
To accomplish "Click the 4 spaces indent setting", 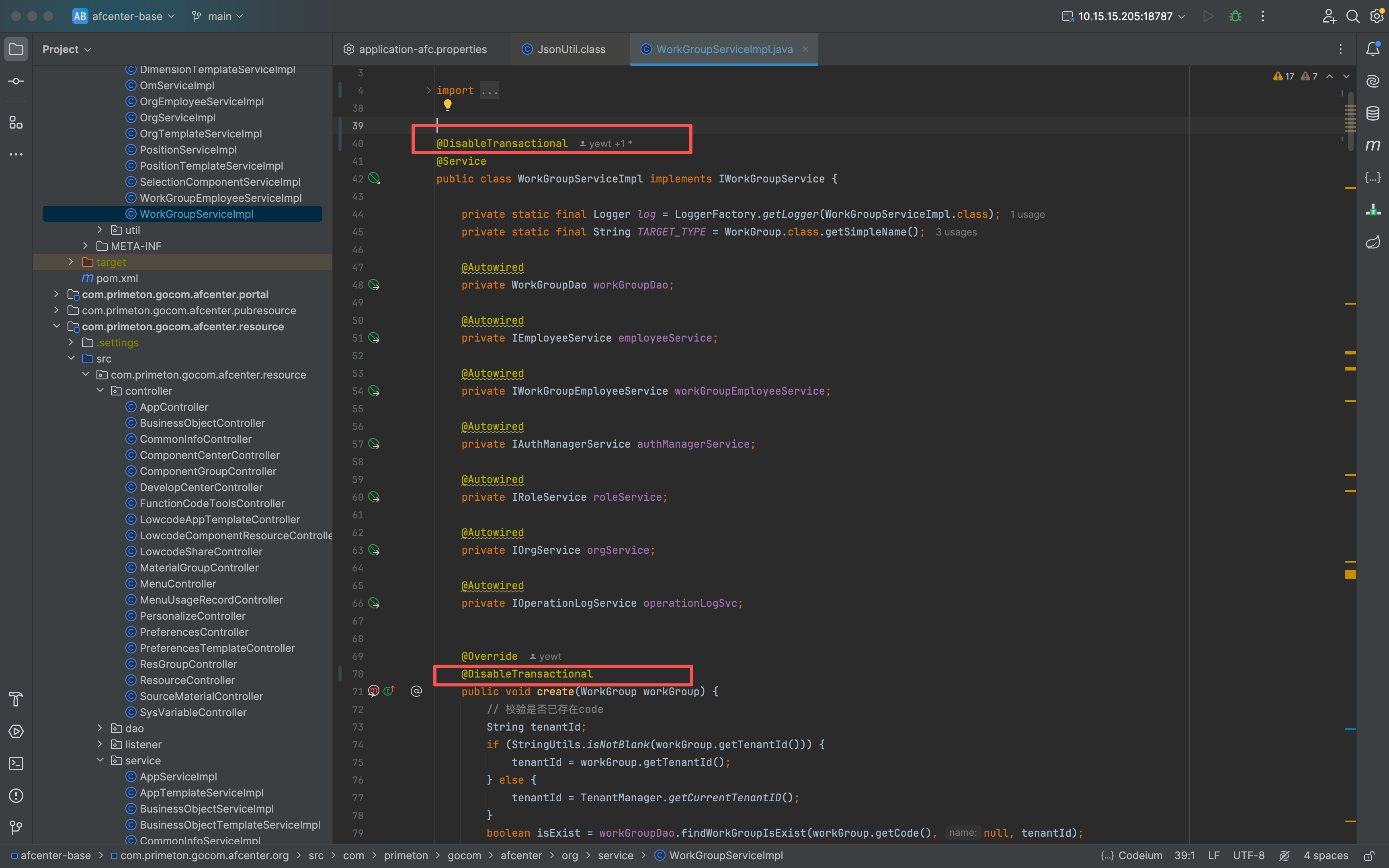I will pos(1325,856).
